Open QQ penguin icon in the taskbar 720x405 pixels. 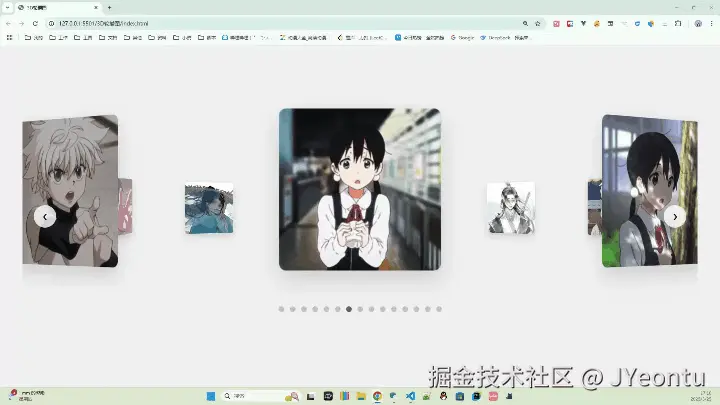point(443,396)
